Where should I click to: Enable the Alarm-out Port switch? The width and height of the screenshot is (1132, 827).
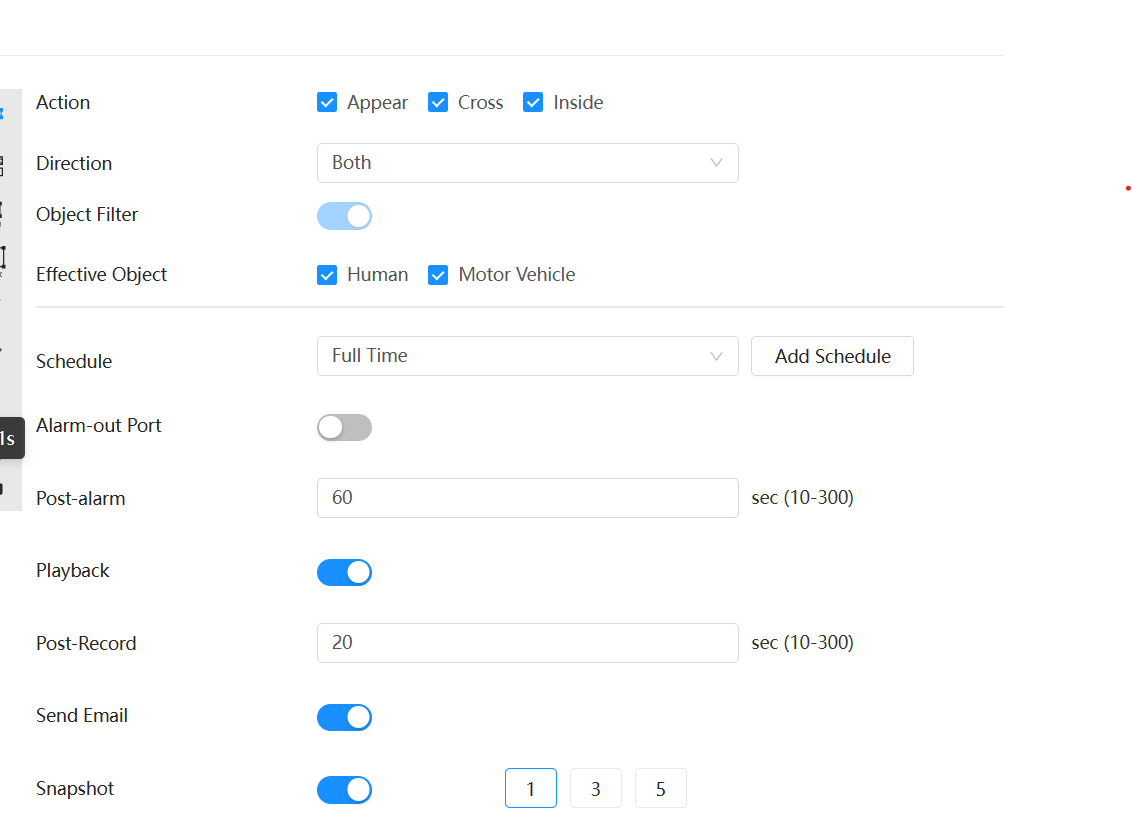click(x=344, y=427)
